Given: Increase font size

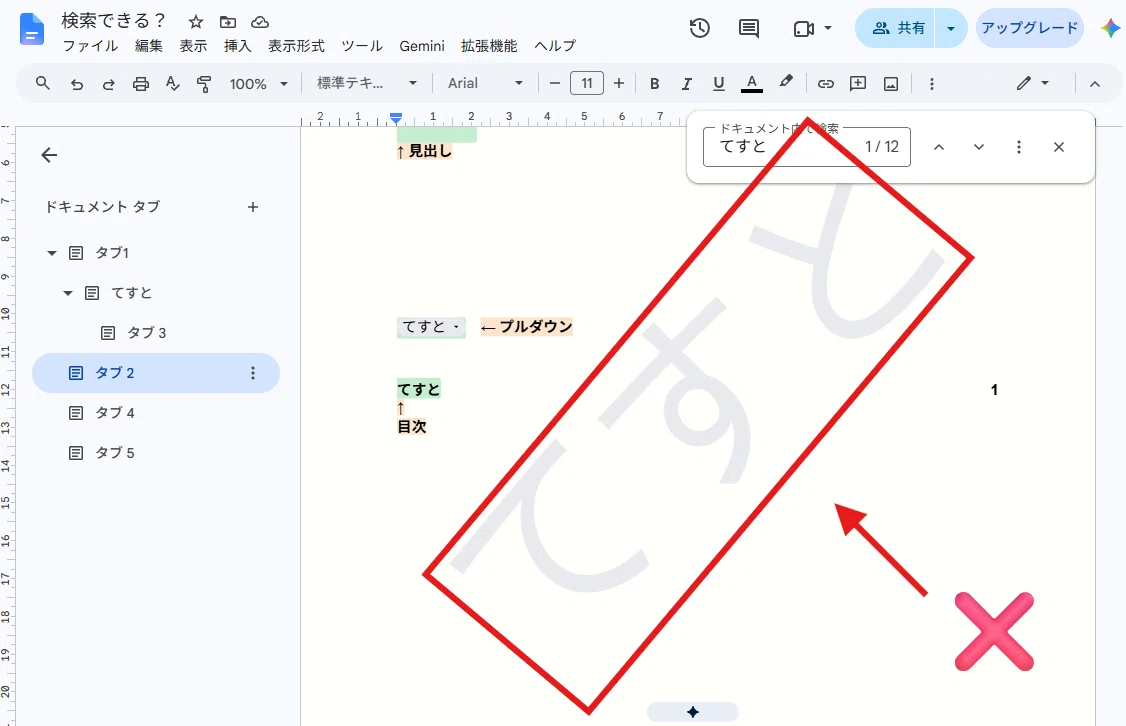Looking at the screenshot, I should click(619, 84).
